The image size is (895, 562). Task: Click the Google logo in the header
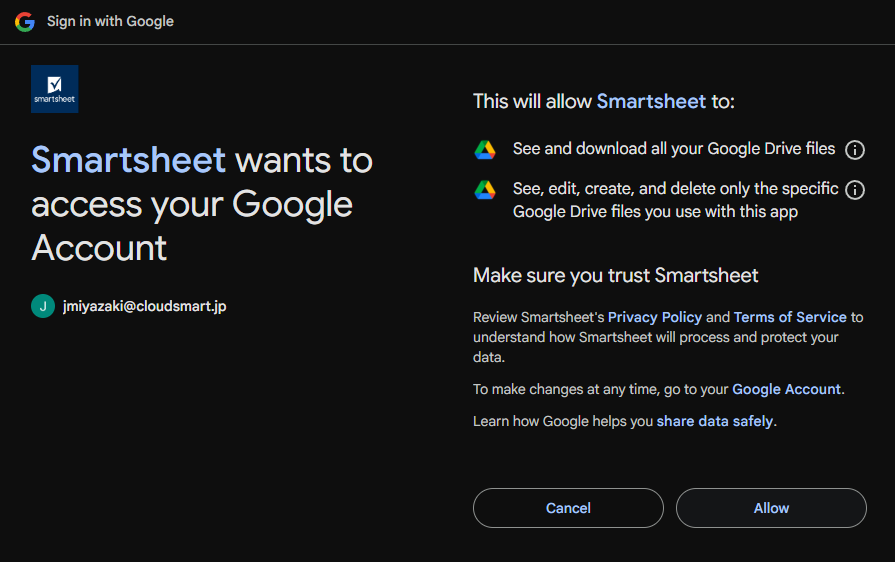(x=25, y=22)
